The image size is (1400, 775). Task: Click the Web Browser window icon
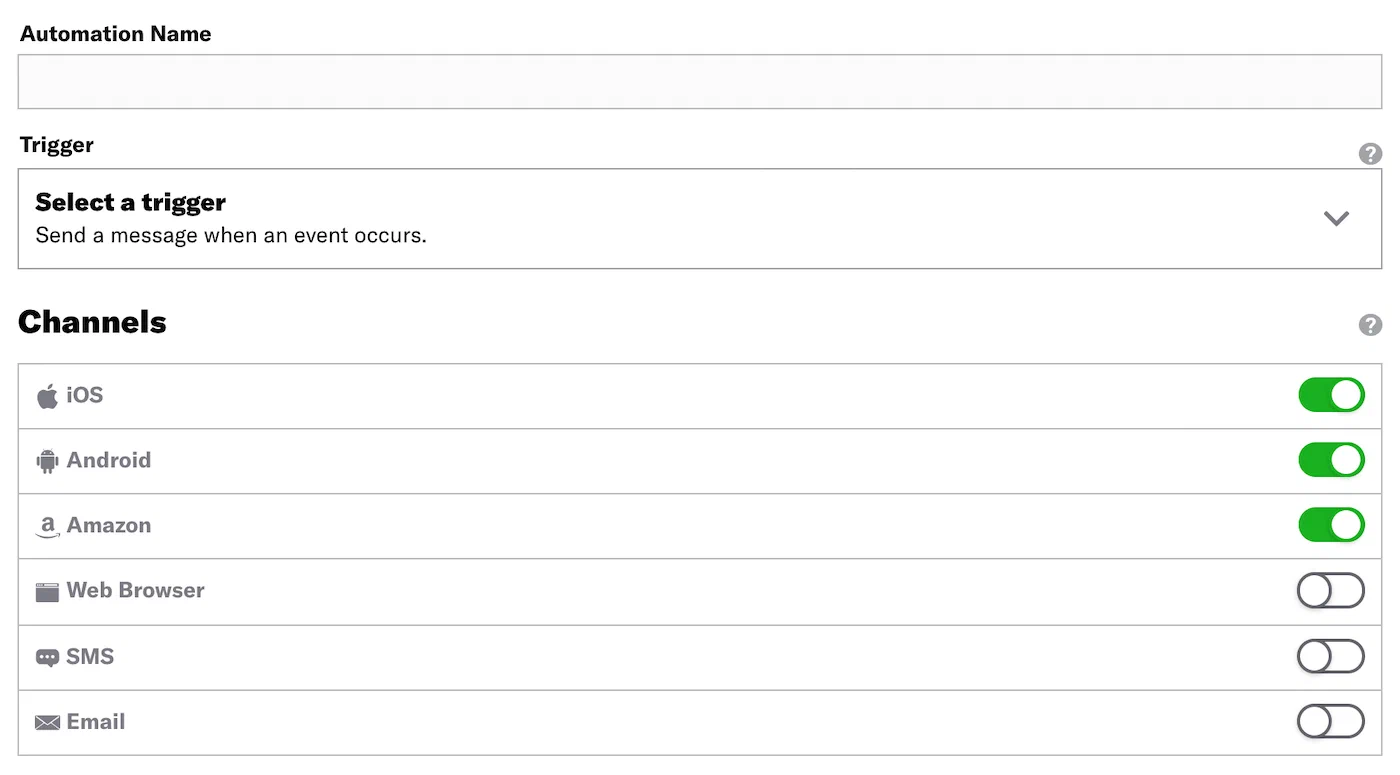click(46, 590)
